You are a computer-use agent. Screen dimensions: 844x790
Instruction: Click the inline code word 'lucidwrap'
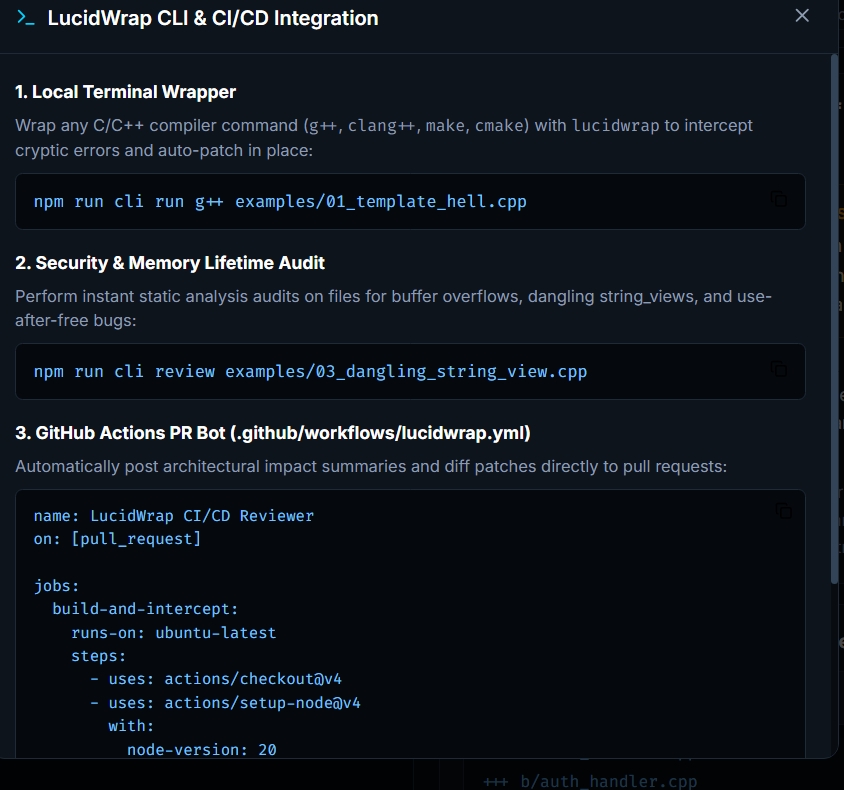click(615, 126)
